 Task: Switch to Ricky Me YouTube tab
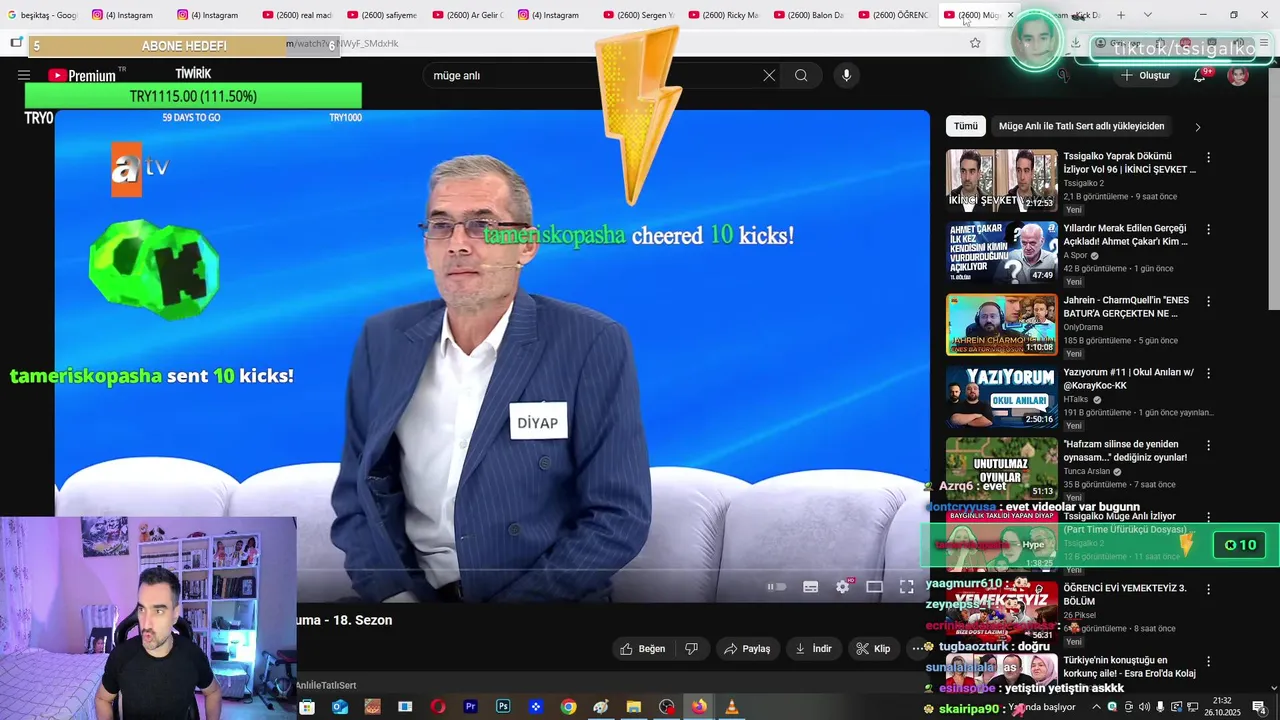723,15
